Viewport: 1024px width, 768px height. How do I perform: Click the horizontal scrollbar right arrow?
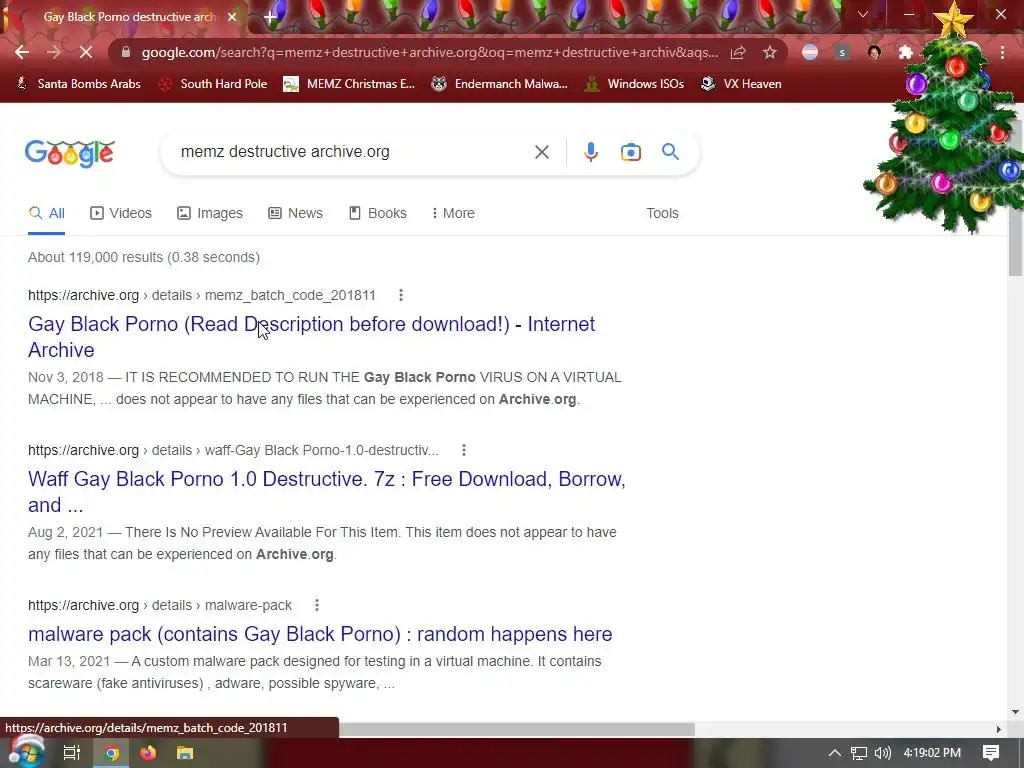tap(999, 729)
